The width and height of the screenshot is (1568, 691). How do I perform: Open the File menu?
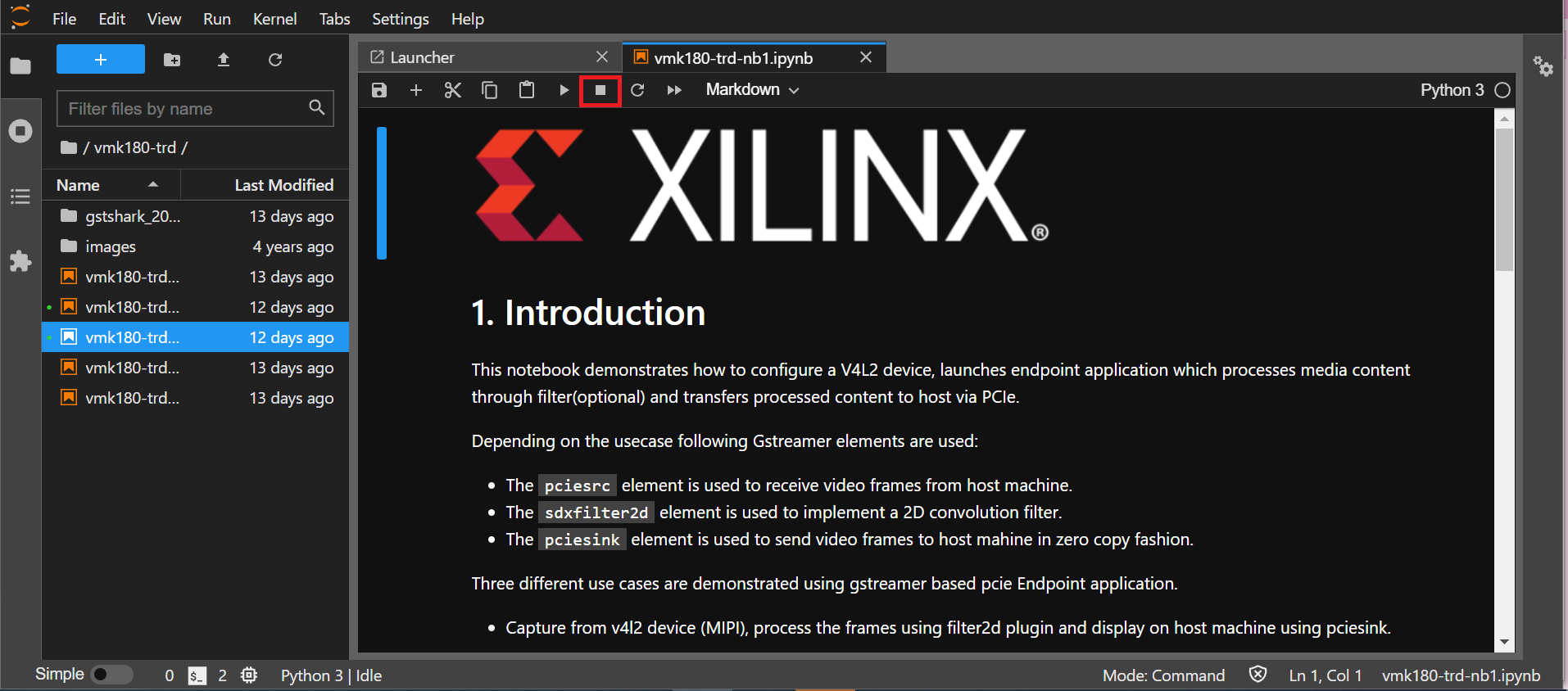pos(64,18)
